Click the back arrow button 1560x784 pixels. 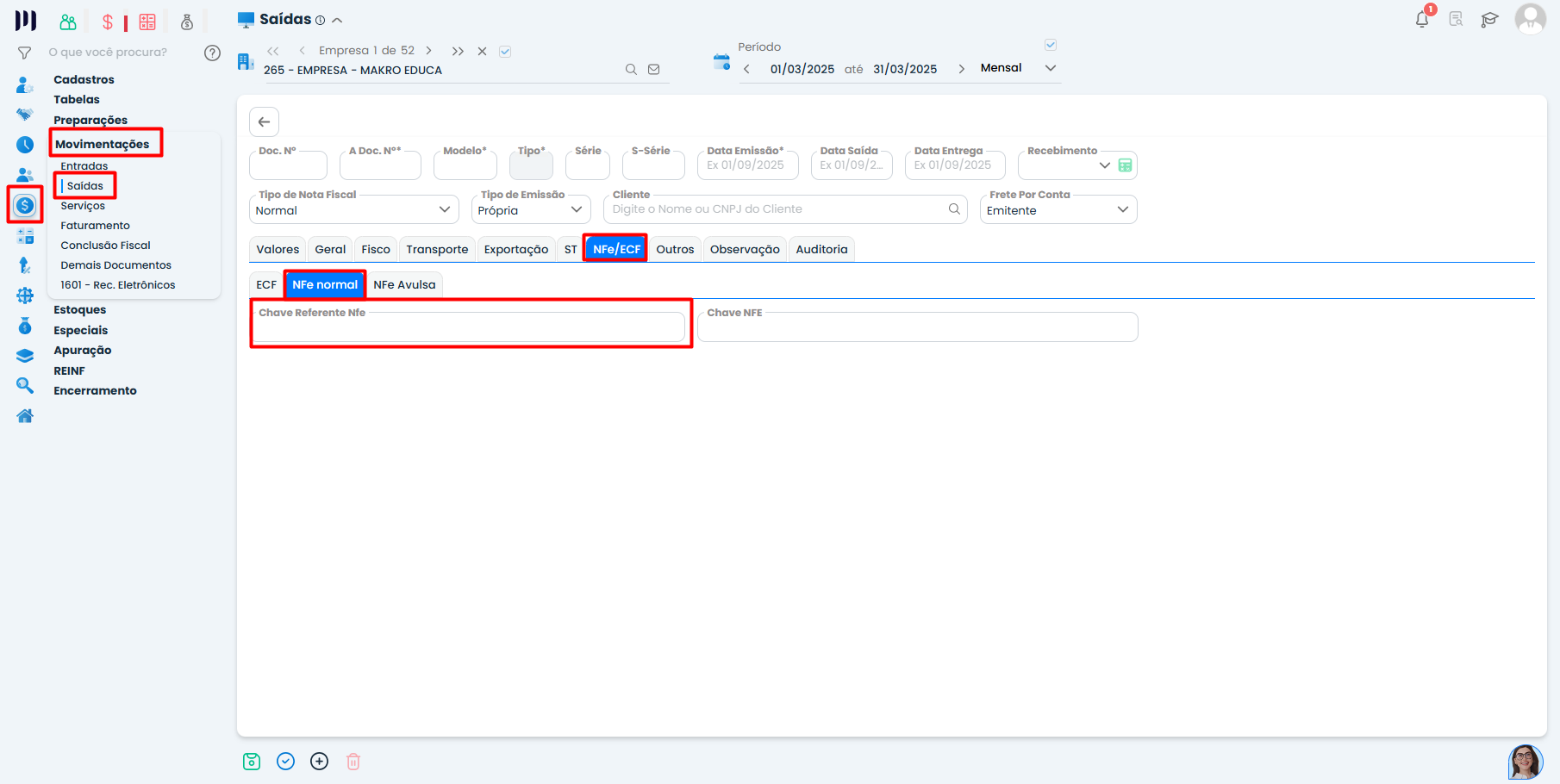click(x=264, y=121)
